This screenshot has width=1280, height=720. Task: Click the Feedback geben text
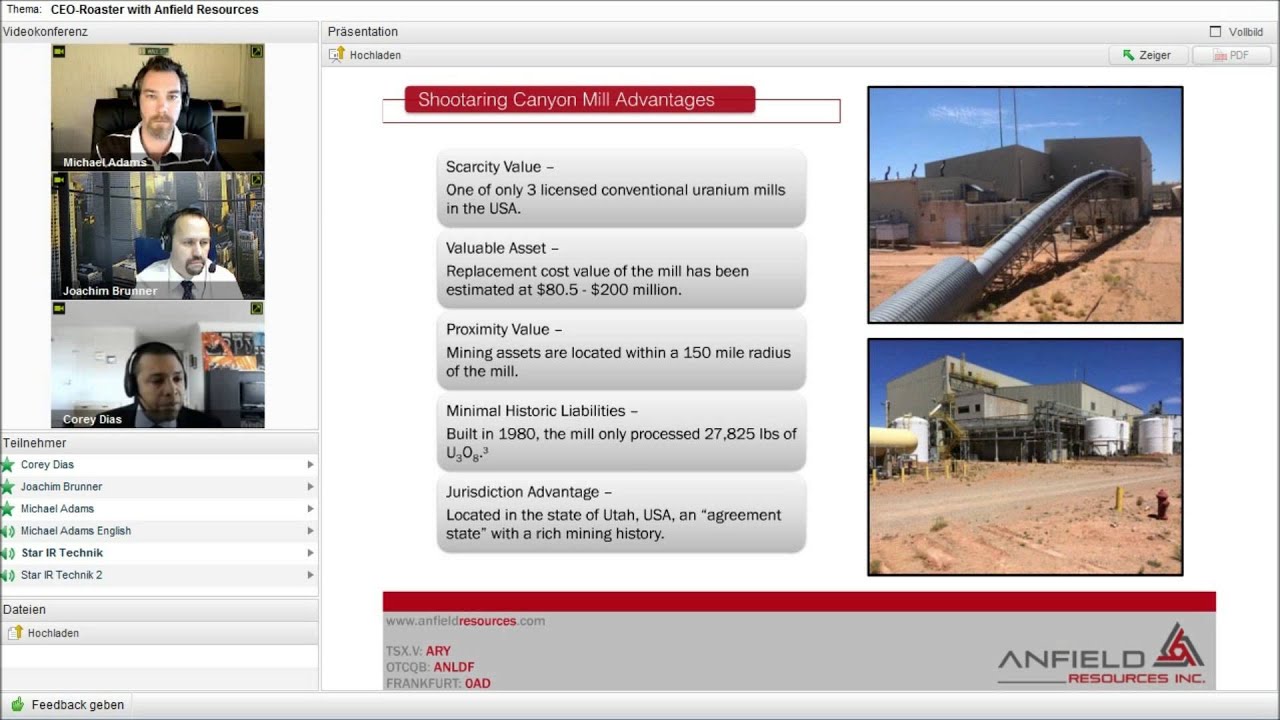tap(78, 705)
